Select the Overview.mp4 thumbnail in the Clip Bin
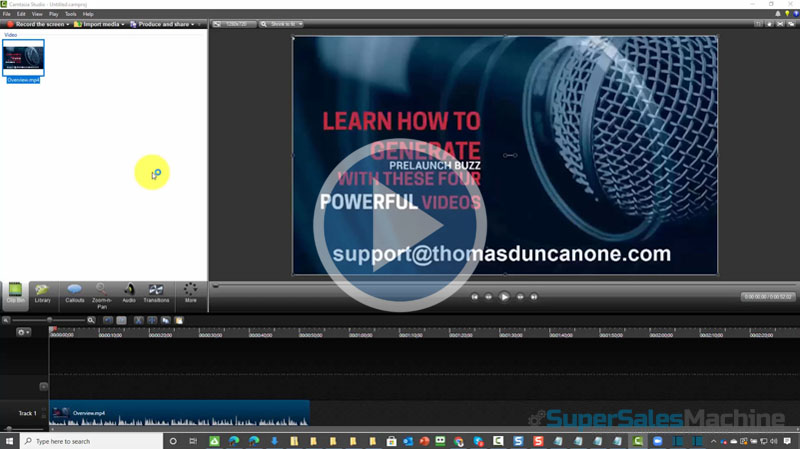This screenshot has width=800, height=449. click(23, 58)
